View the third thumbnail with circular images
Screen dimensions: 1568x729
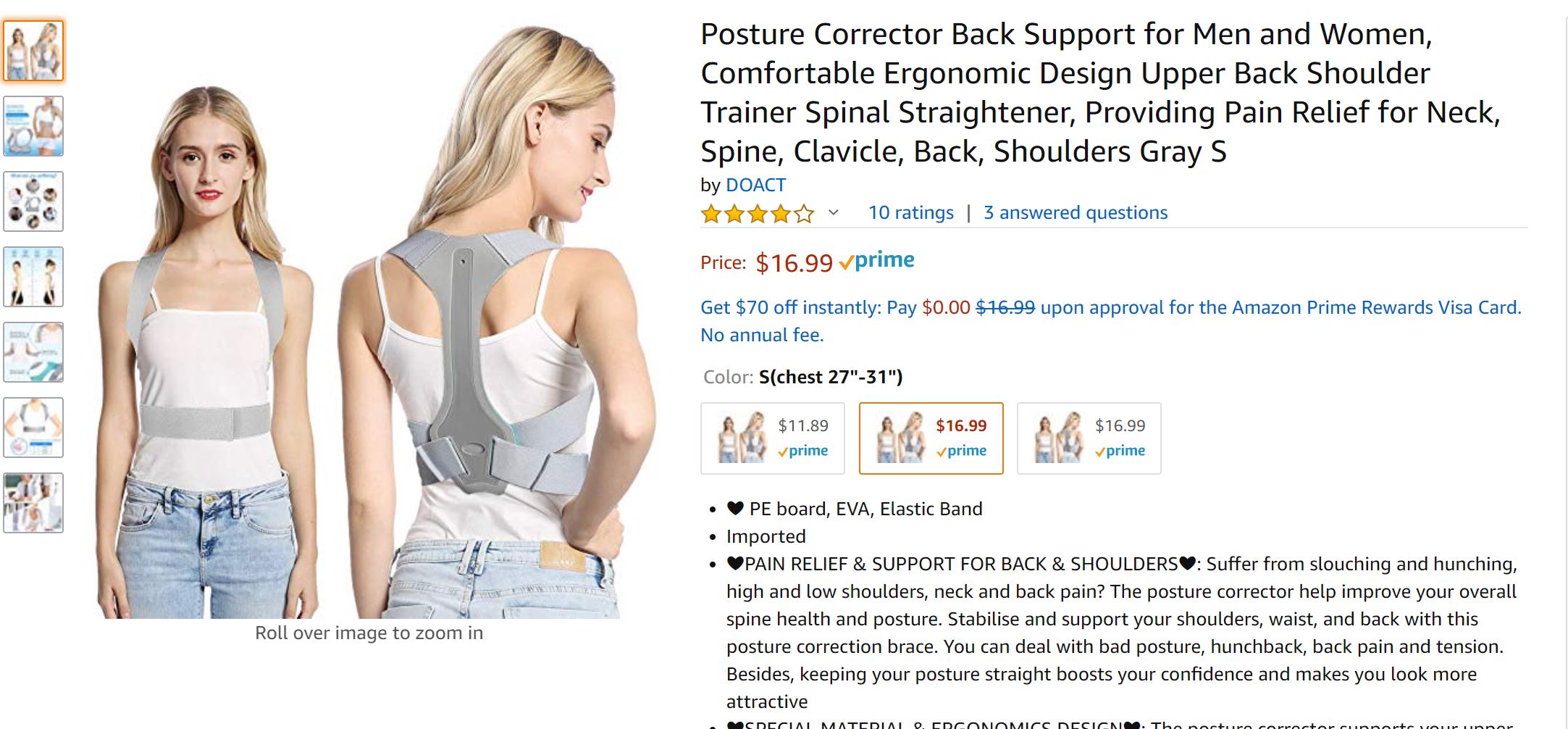tap(33, 201)
